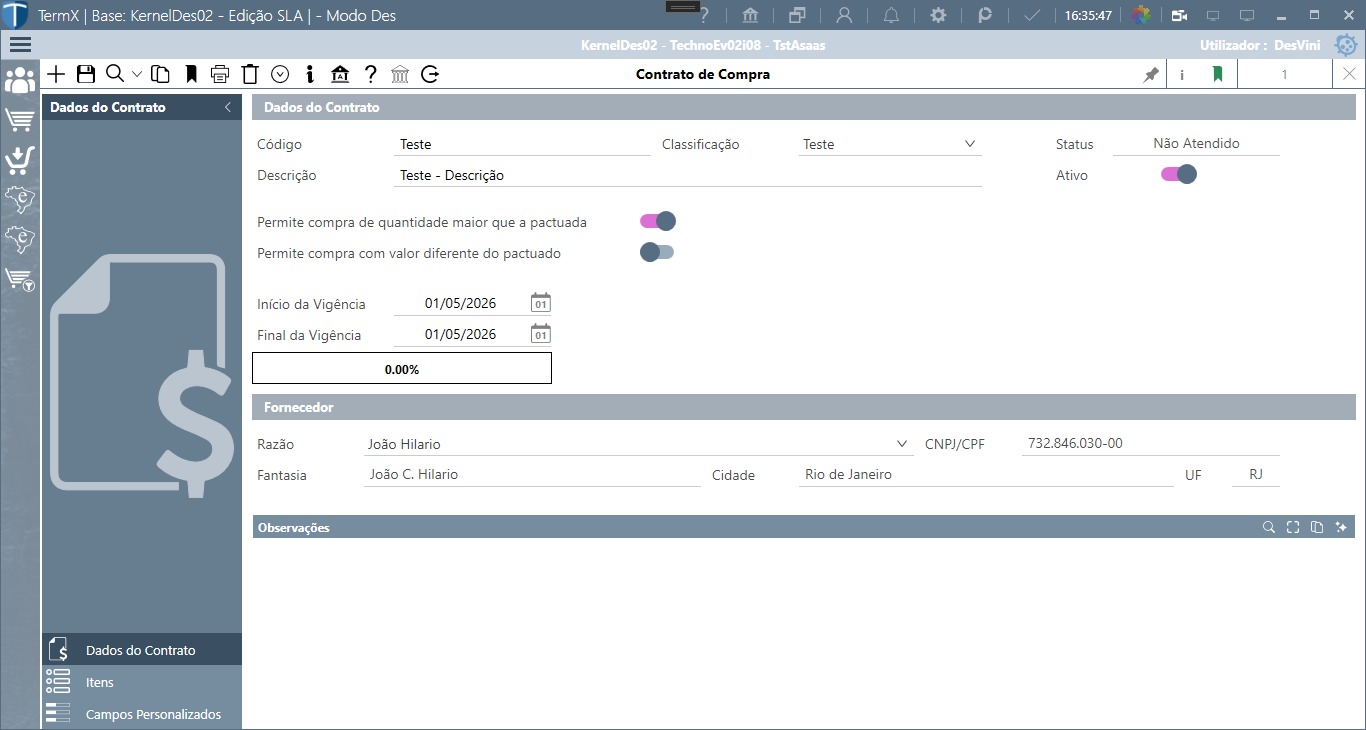1366x730 pixels.
Task: Toggle the Ativo switch
Action: tap(1178, 174)
